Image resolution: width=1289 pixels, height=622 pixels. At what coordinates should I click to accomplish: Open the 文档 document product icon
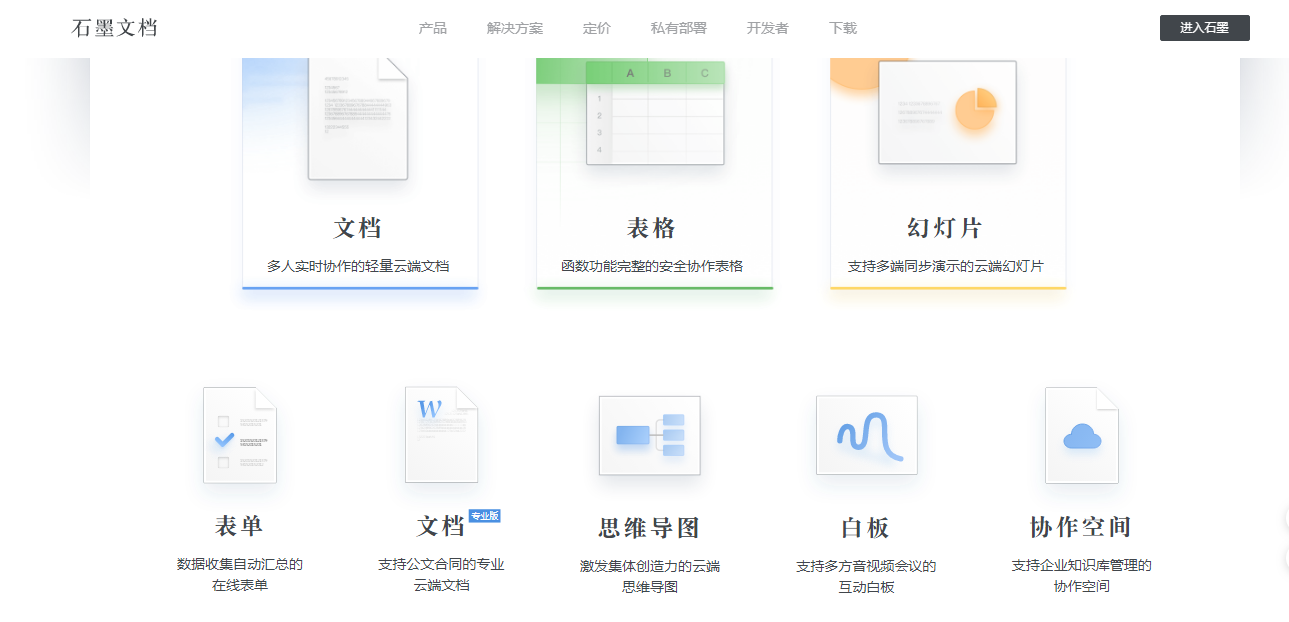(x=358, y=119)
